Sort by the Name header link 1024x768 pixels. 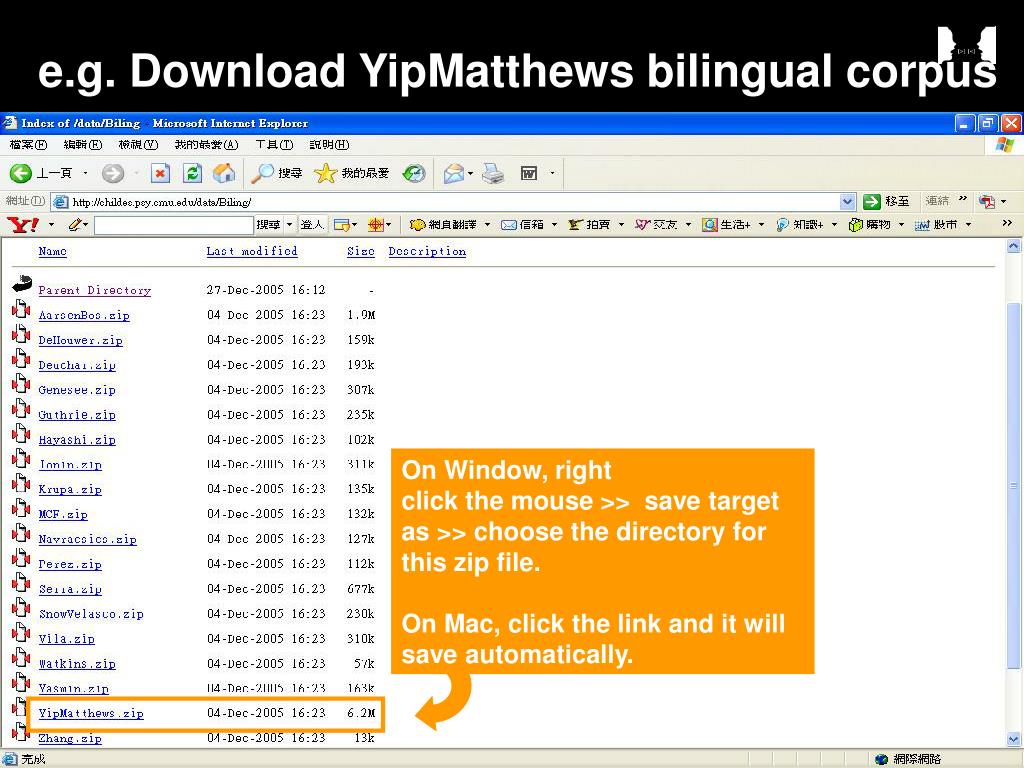(52, 251)
